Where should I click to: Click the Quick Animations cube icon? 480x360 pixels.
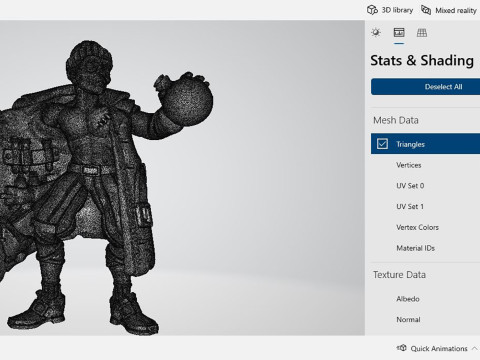(402, 348)
